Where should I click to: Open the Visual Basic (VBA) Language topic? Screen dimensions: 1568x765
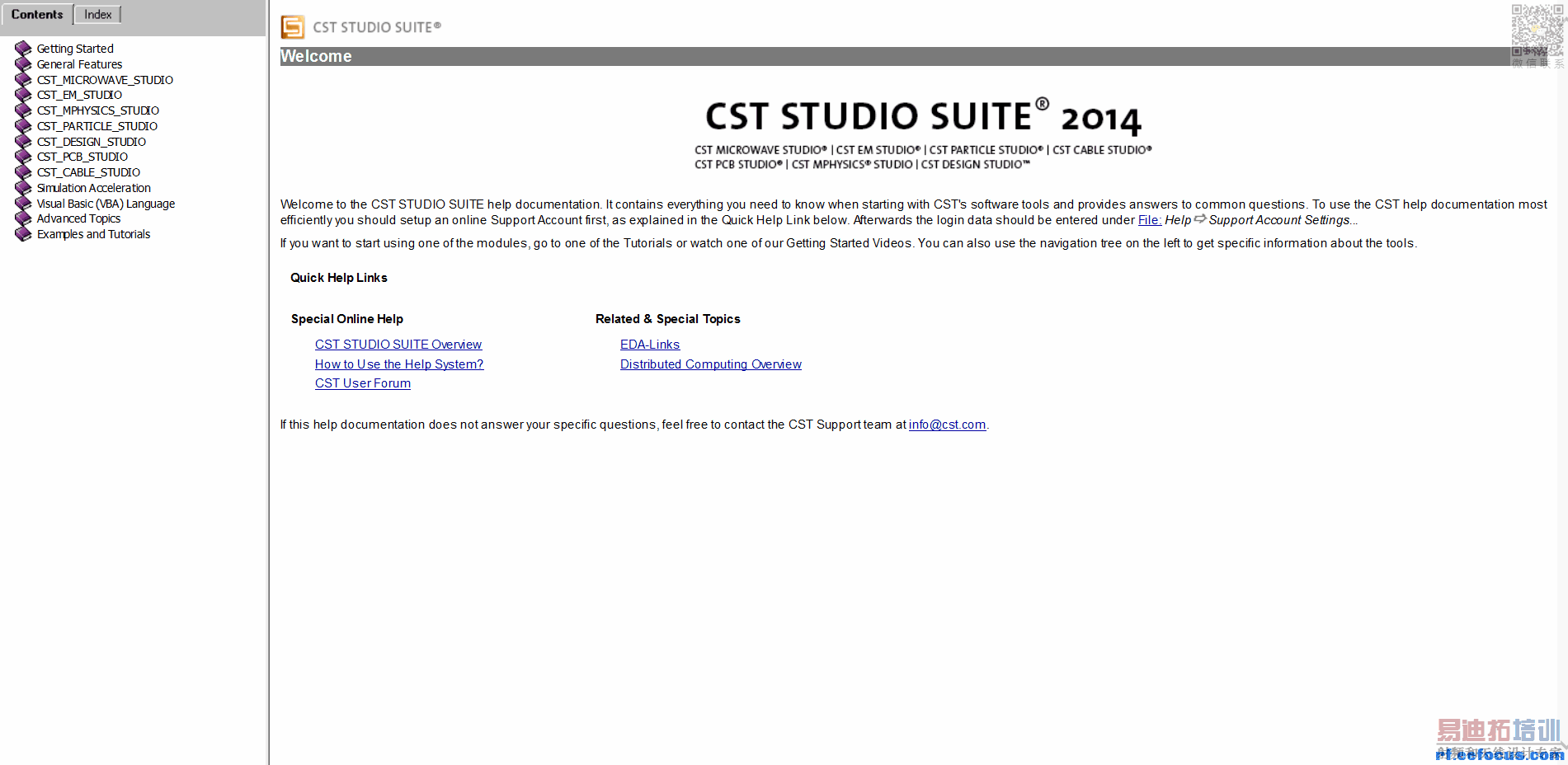pos(106,204)
